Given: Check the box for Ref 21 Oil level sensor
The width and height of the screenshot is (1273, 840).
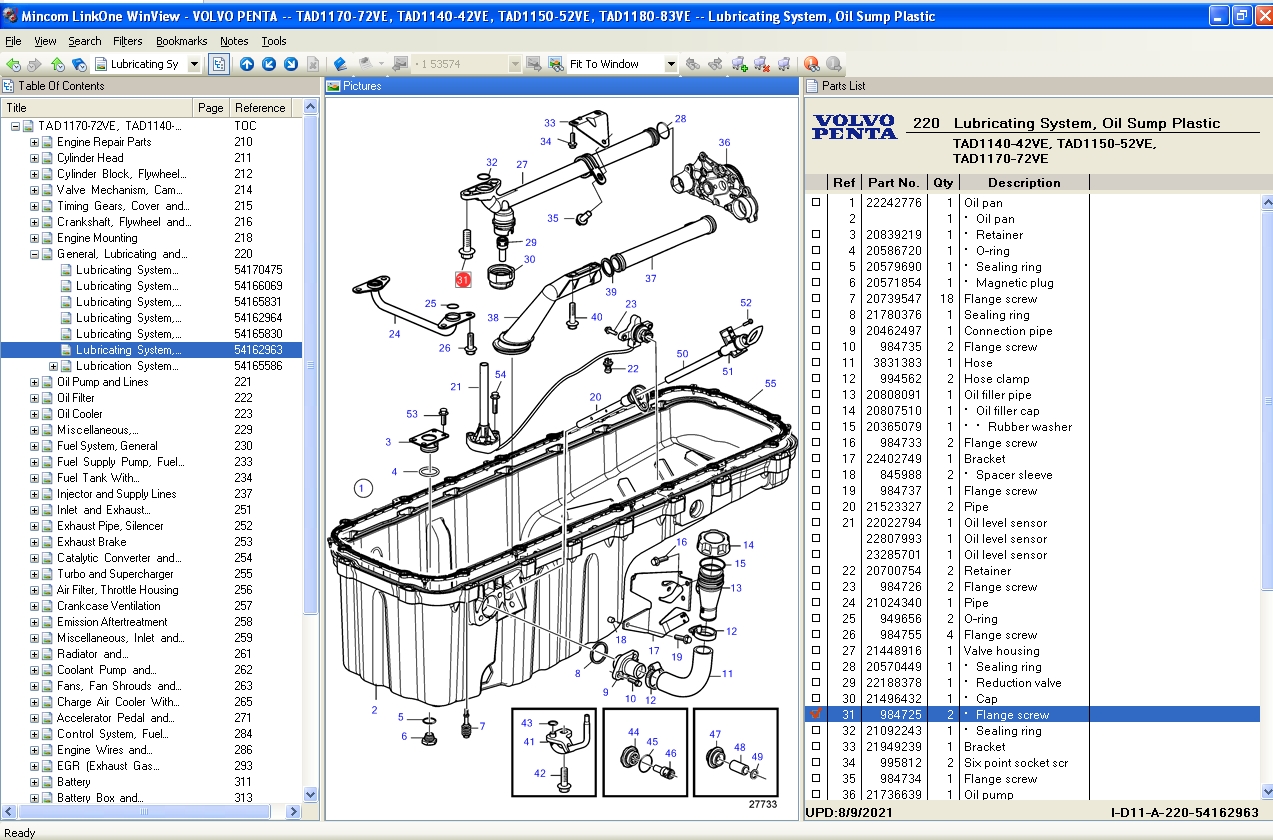Looking at the screenshot, I should click(x=816, y=523).
